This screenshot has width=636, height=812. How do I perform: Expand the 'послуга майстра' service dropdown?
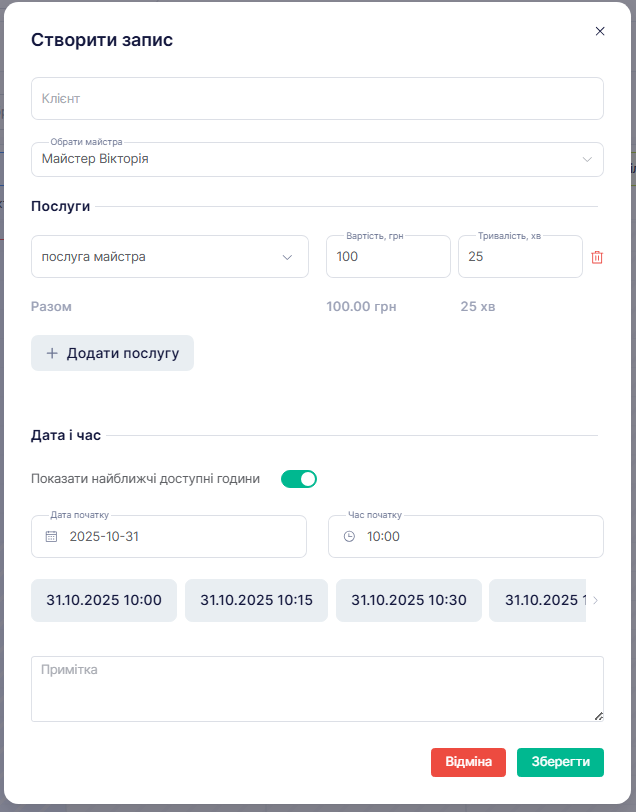pyautogui.click(x=169, y=257)
